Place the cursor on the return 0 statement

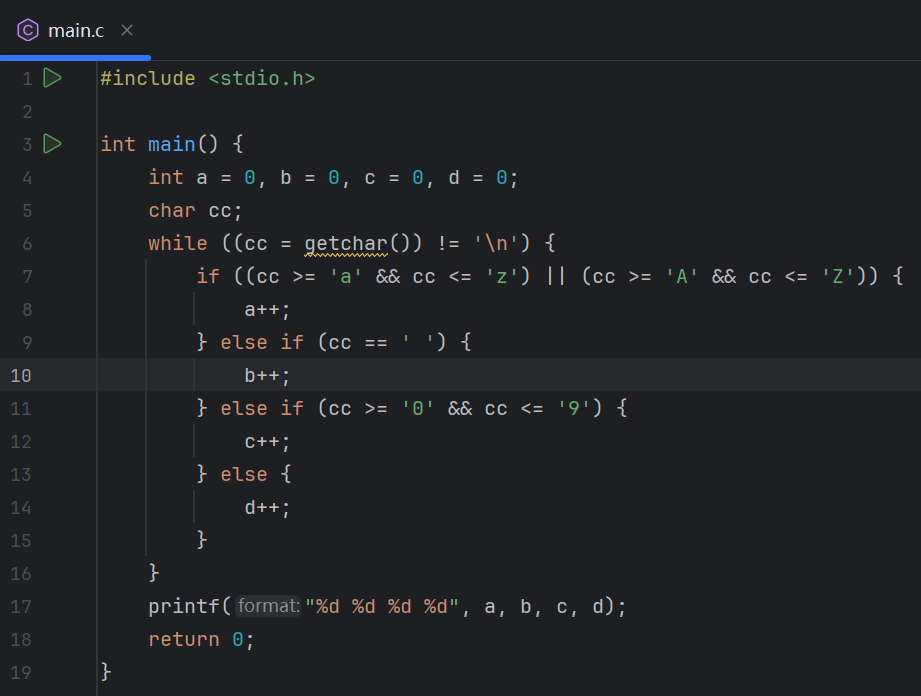pos(200,639)
